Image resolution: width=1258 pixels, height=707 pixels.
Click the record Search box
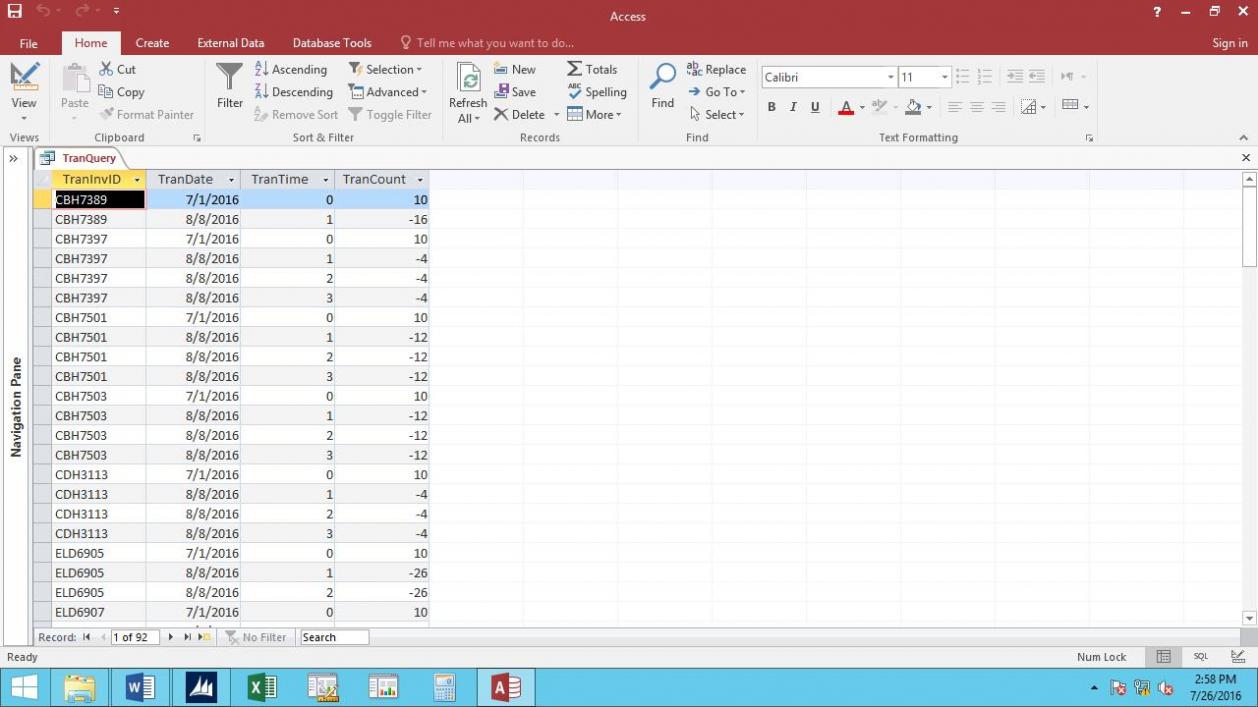(334, 637)
